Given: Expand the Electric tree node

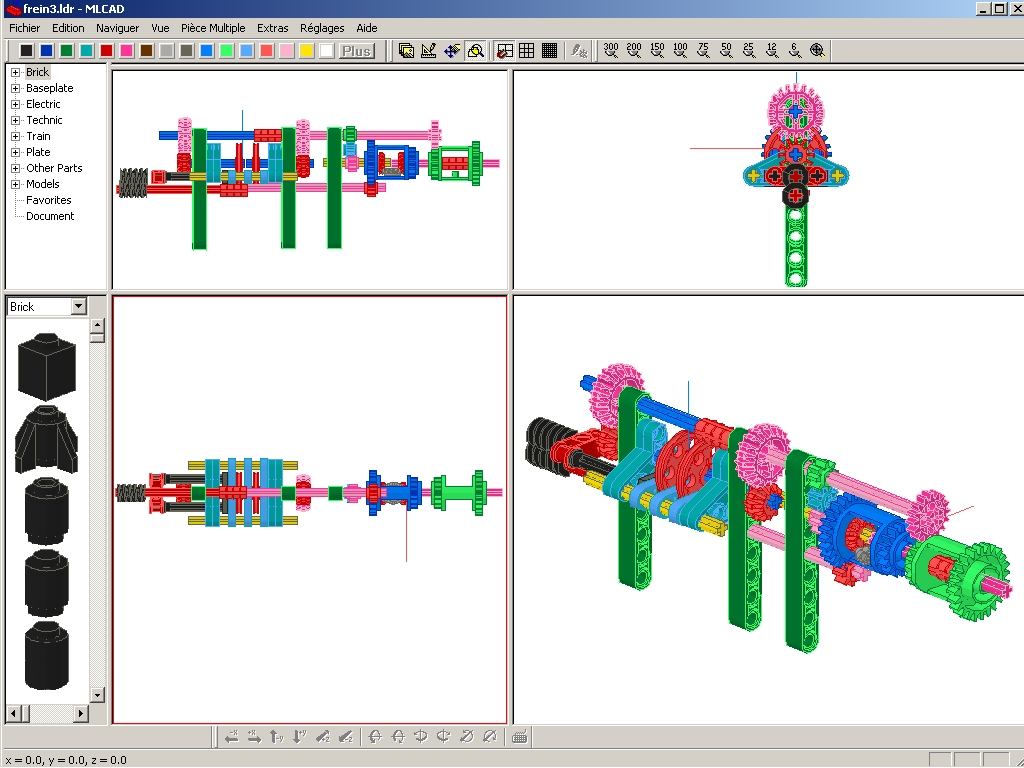Looking at the screenshot, I should [16, 104].
